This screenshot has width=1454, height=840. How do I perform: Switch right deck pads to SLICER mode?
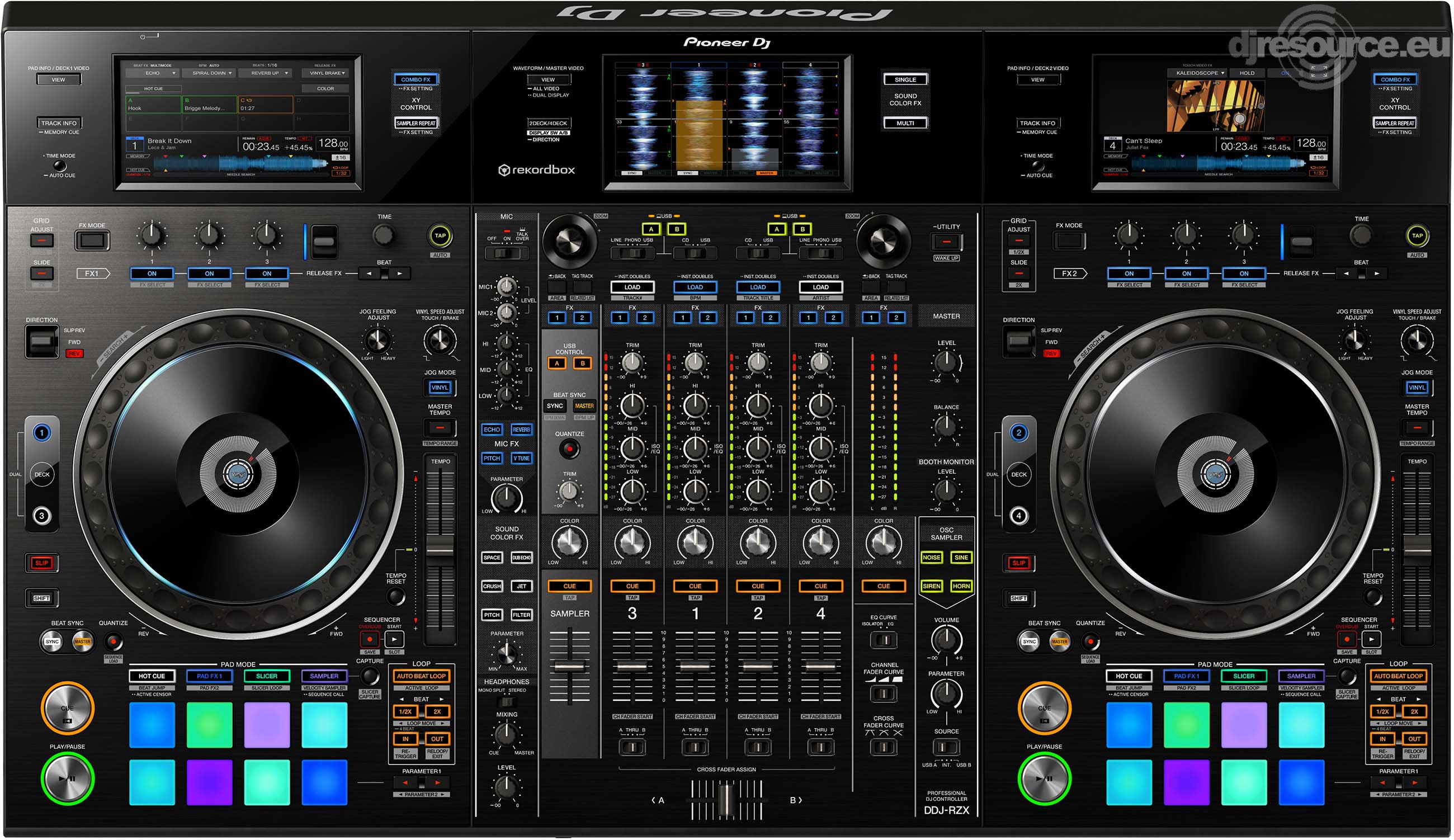point(1244,676)
